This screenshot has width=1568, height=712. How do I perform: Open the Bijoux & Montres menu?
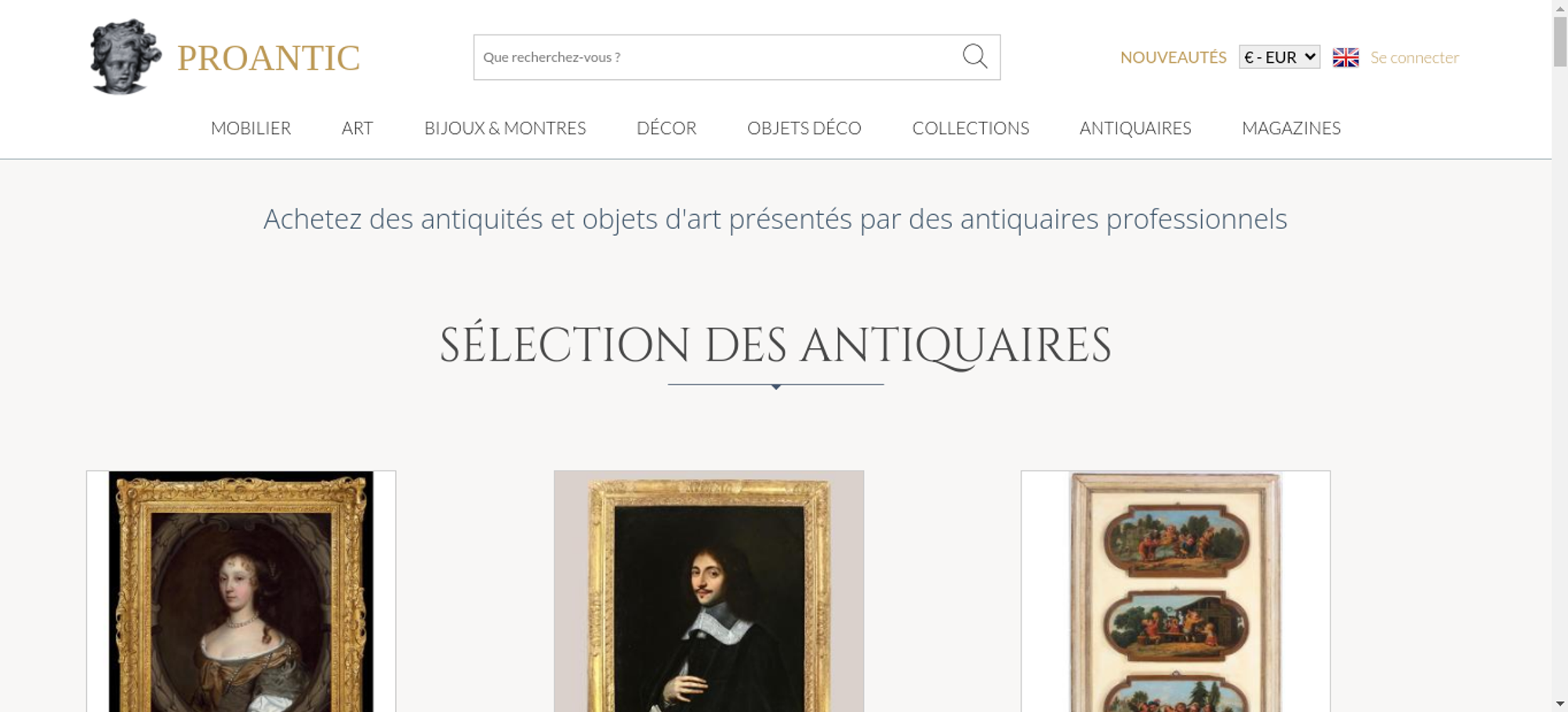(x=505, y=128)
